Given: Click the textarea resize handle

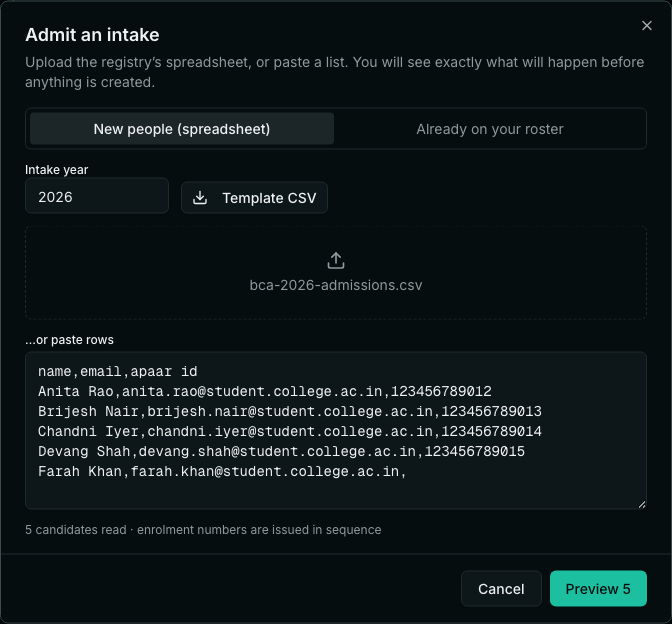Looking at the screenshot, I should point(642,504).
